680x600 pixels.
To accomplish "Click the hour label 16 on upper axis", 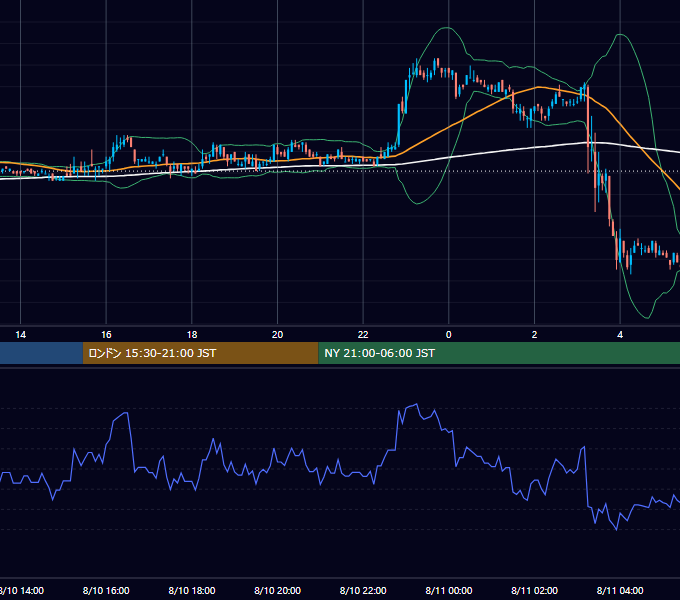I will point(106,335).
